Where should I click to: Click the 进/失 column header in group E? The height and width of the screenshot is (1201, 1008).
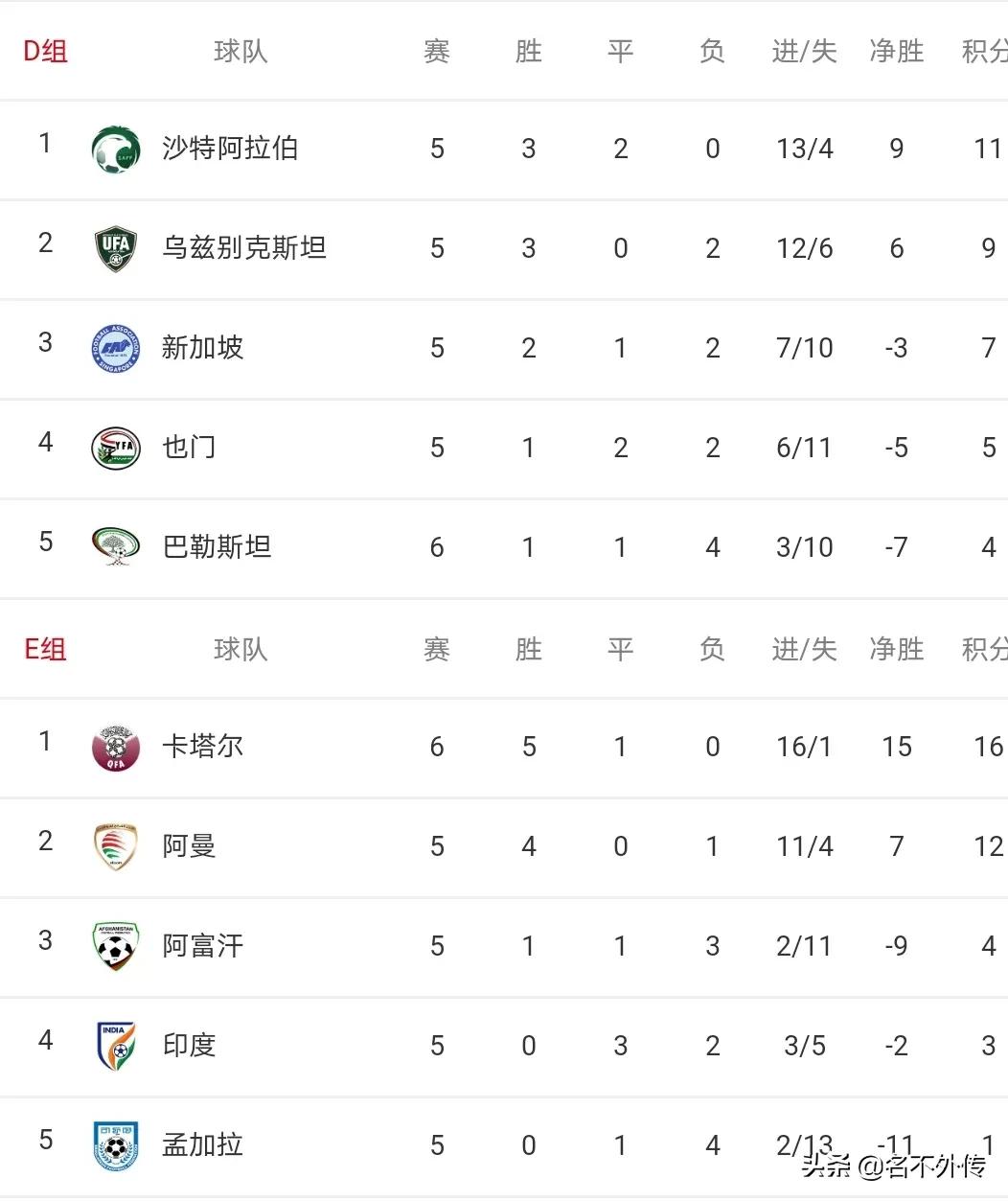804,650
